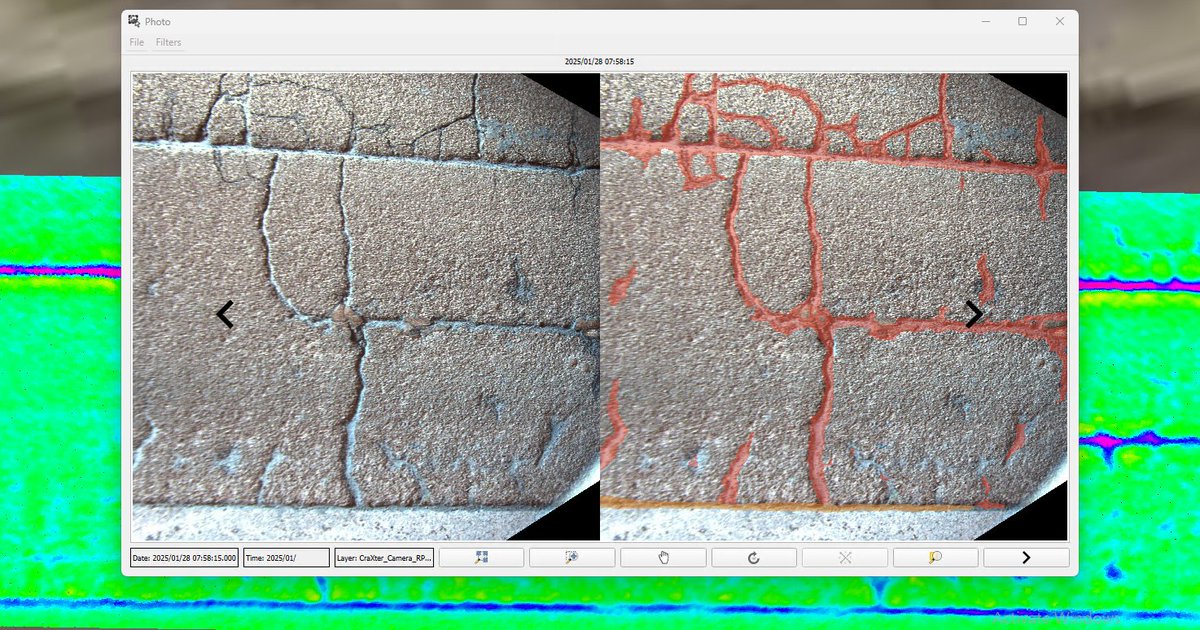Click the next photo arrow button
The width and height of the screenshot is (1200, 630).
click(x=1026, y=557)
